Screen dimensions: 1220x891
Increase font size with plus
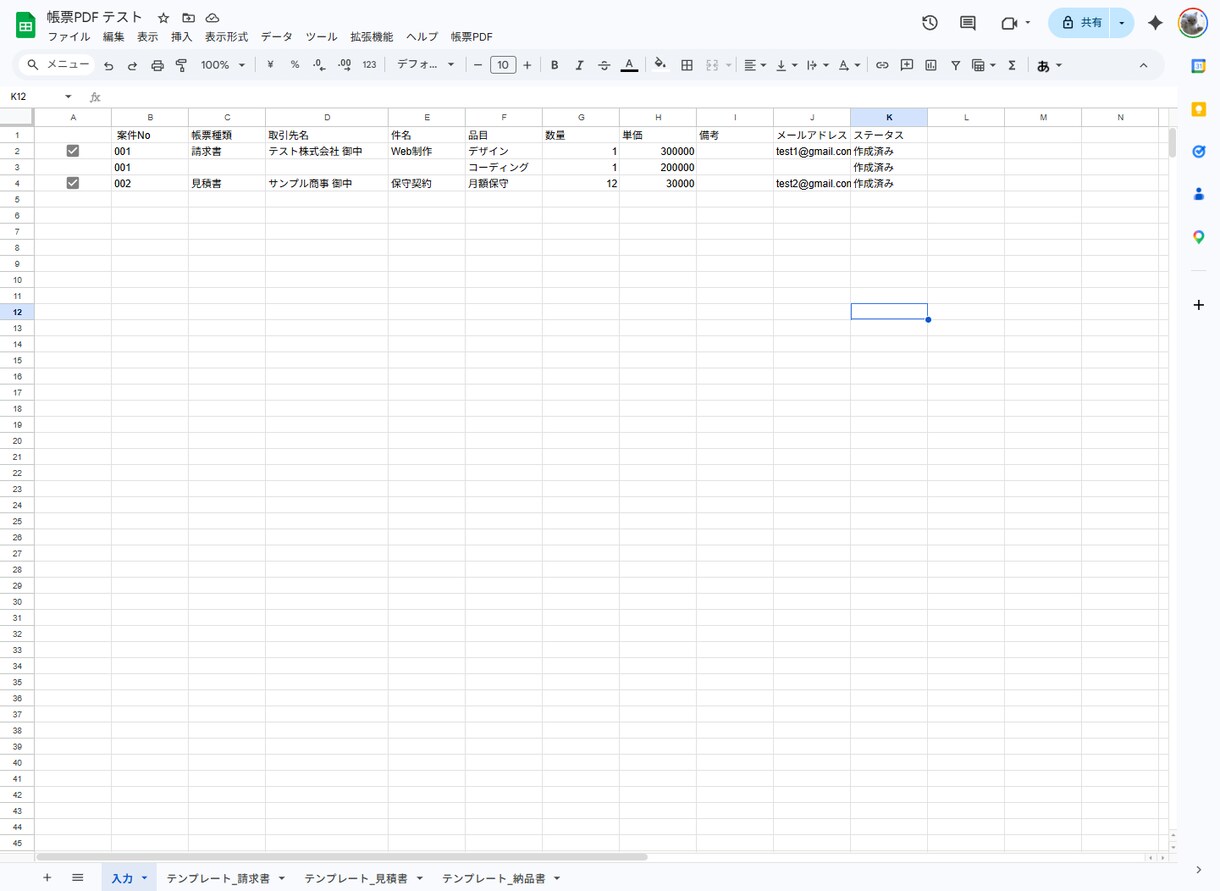(527, 65)
